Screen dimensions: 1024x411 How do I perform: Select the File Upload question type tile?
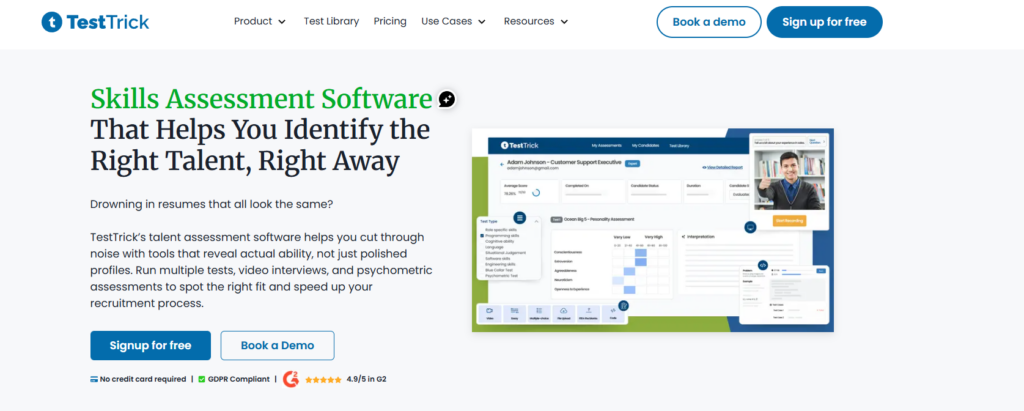pos(564,314)
